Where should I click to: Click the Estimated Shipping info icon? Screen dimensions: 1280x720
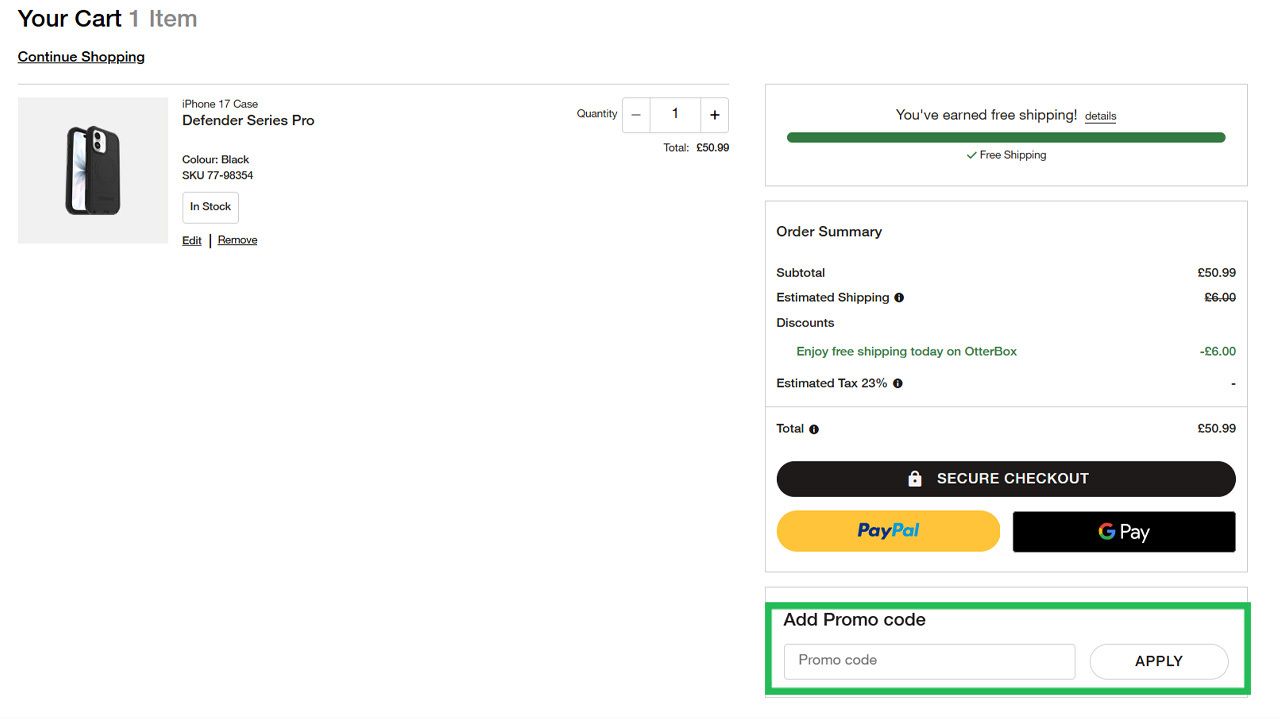pyautogui.click(x=899, y=298)
